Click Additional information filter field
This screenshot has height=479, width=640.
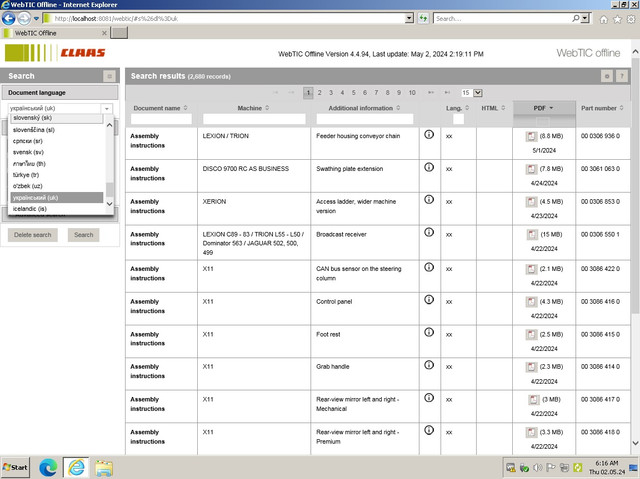point(364,119)
